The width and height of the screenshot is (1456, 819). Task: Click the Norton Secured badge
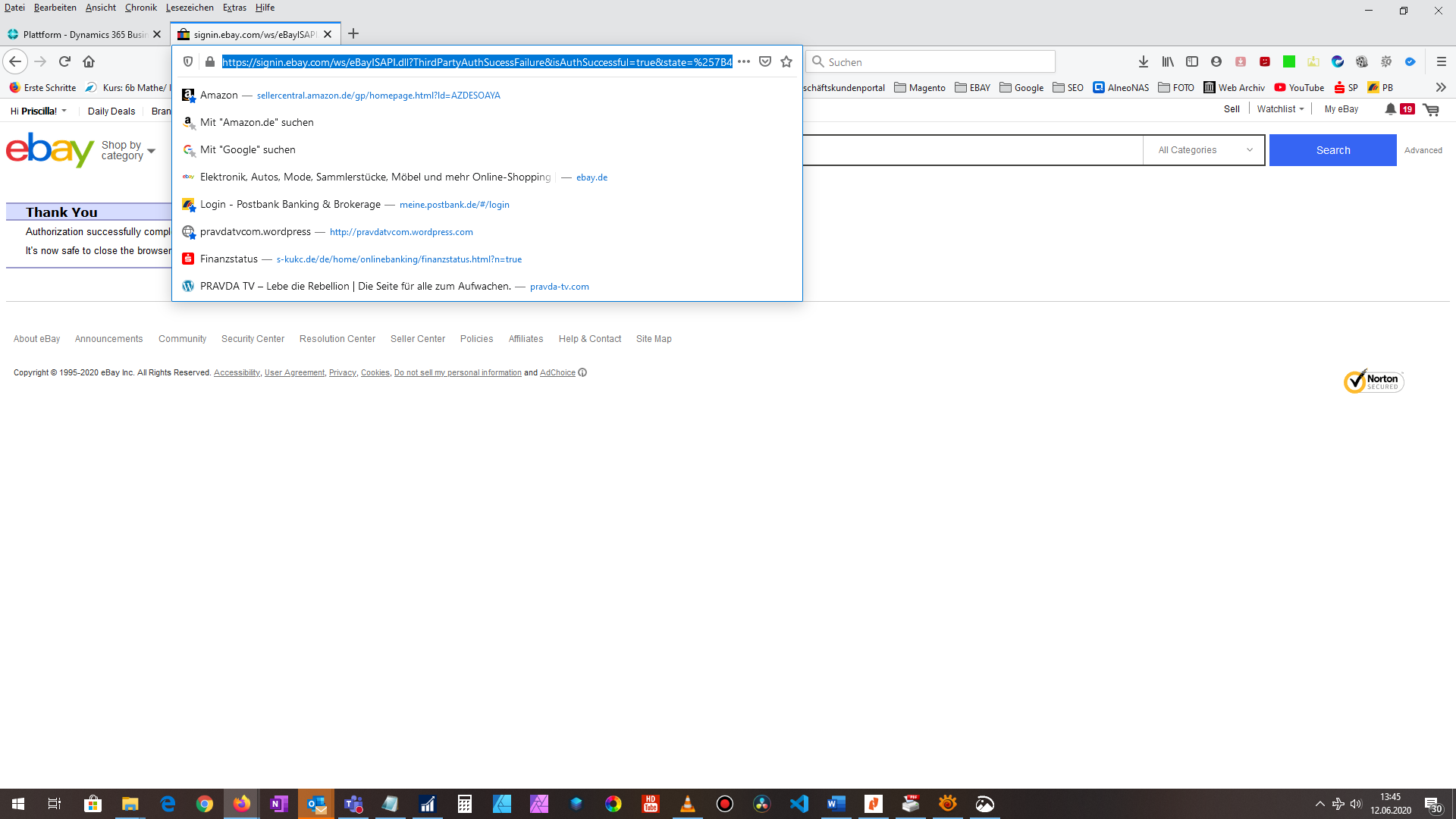click(1373, 381)
